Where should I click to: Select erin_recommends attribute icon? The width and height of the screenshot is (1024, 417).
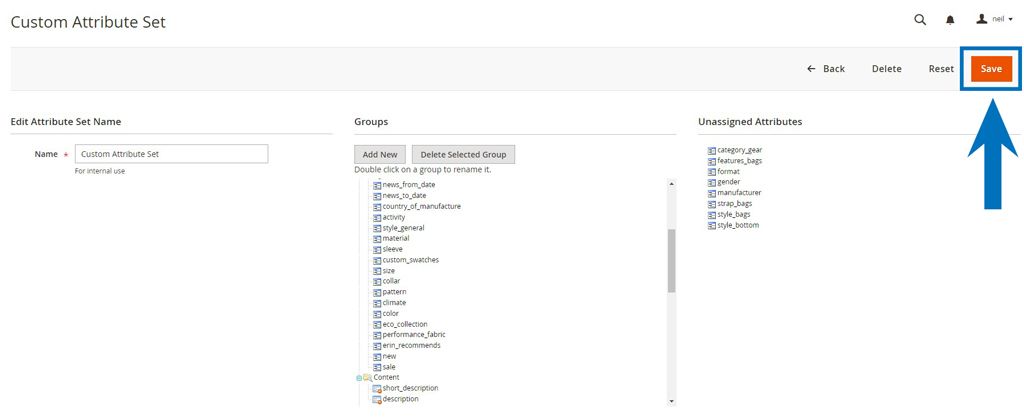tap(377, 345)
